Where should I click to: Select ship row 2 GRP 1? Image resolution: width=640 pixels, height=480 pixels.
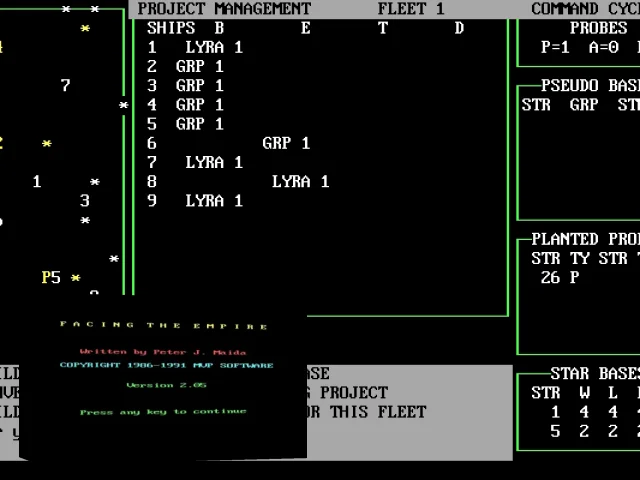[186, 67]
